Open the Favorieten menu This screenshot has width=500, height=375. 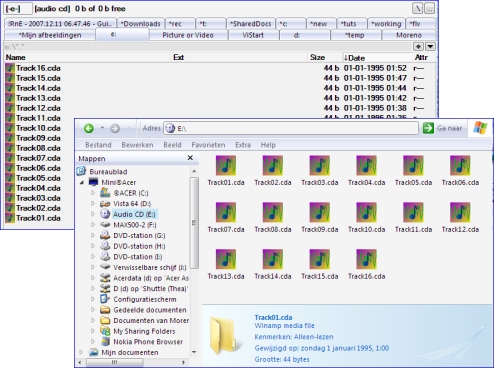click(x=208, y=145)
